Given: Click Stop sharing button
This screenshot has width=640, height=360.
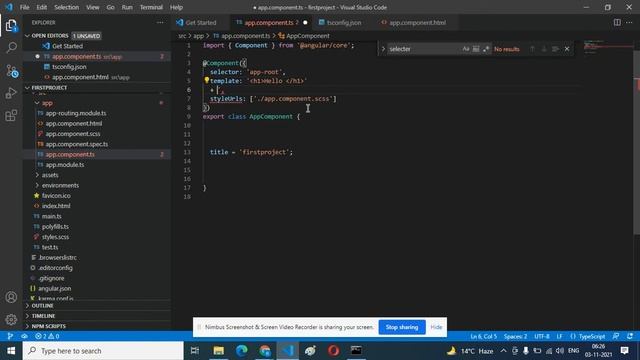Looking at the screenshot, I should (402, 327).
